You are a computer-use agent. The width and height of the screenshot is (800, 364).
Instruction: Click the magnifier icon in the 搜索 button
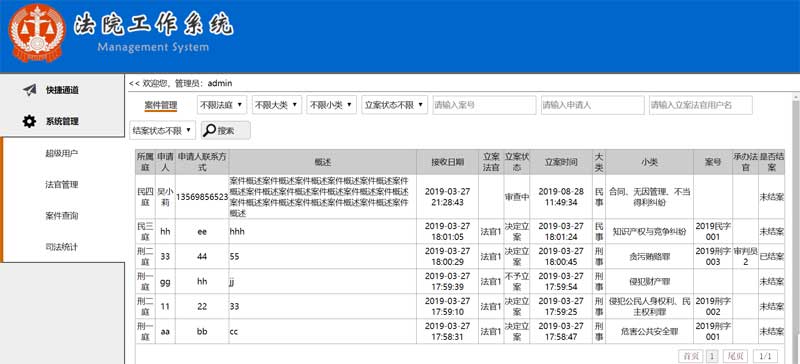pyautogui.click(x=210, y=131)
